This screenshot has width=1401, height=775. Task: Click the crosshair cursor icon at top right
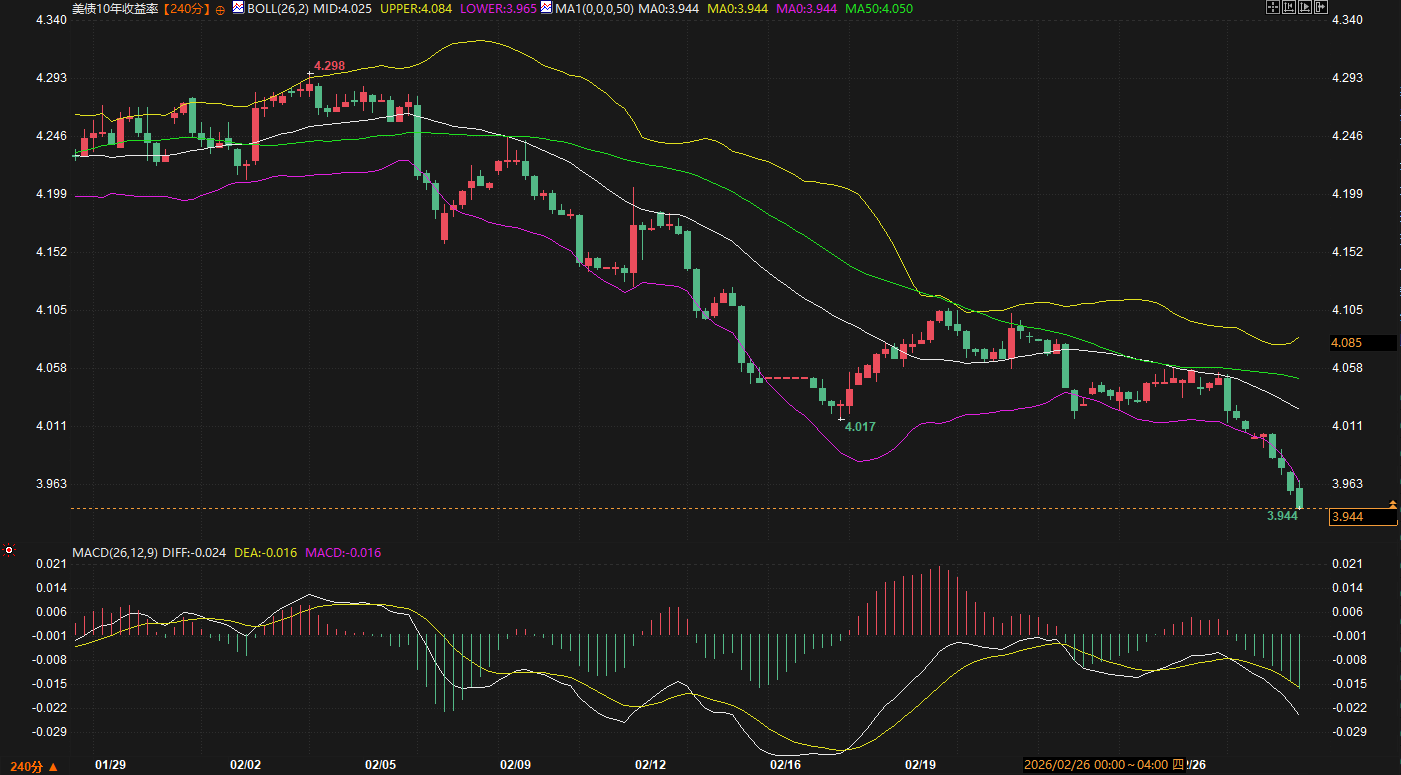[x=1273, y=7]
